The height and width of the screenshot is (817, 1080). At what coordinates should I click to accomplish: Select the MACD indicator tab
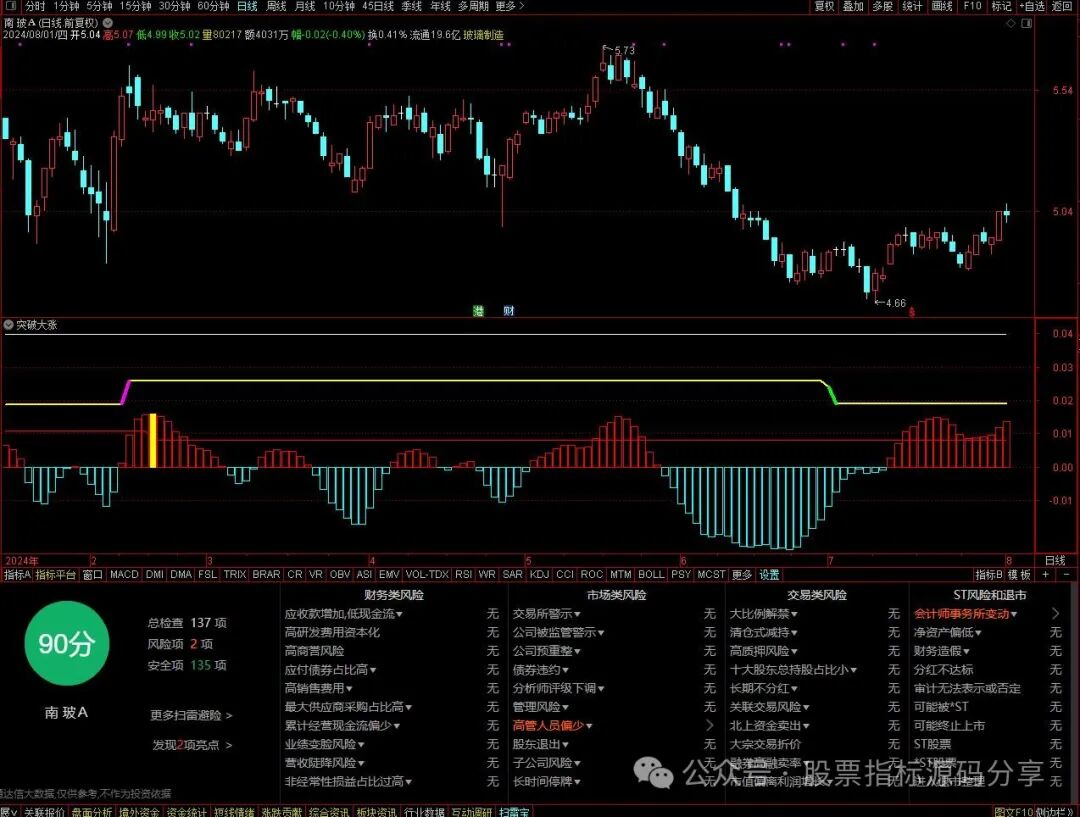pos(124,574)
